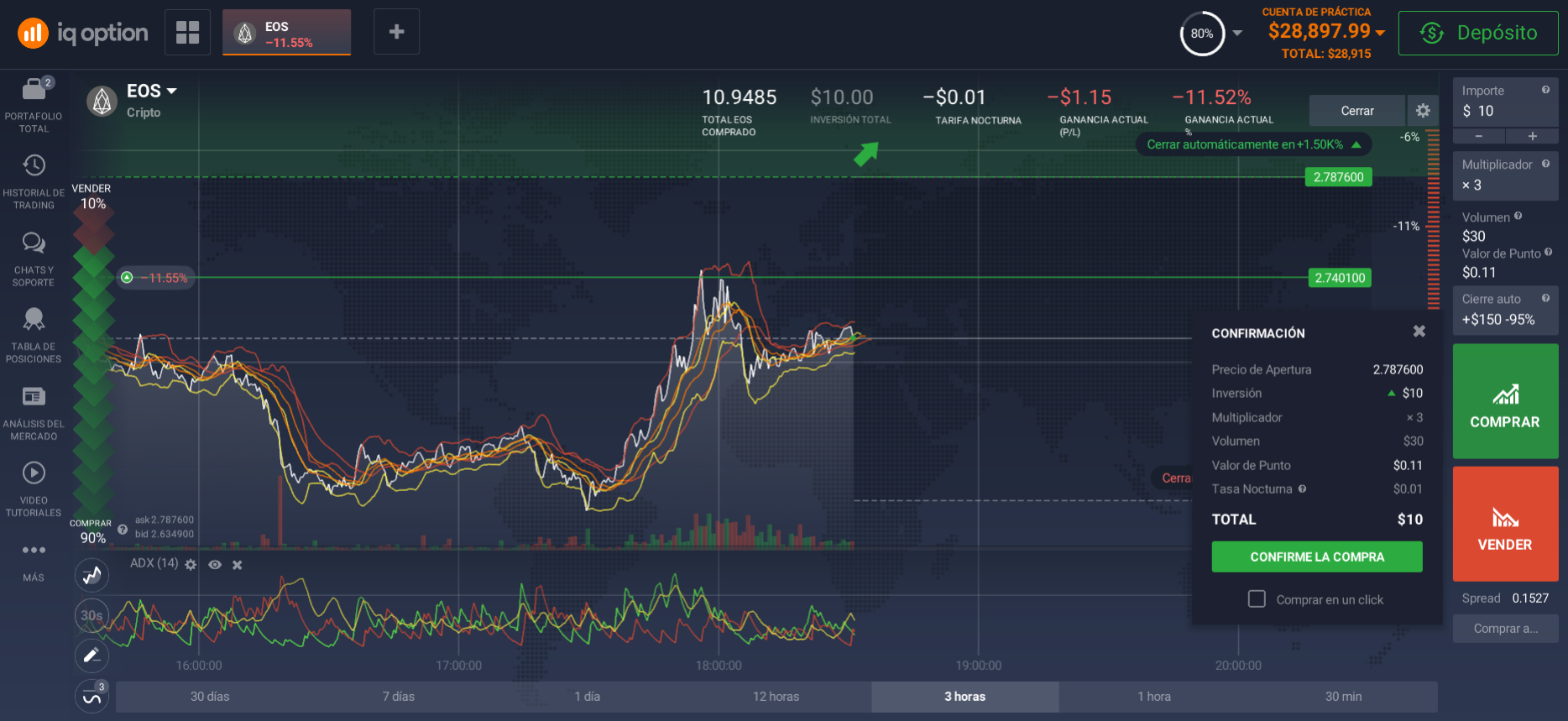
Task: Expand the 80% profit circle dropdown
Action: click(1237, 34)
